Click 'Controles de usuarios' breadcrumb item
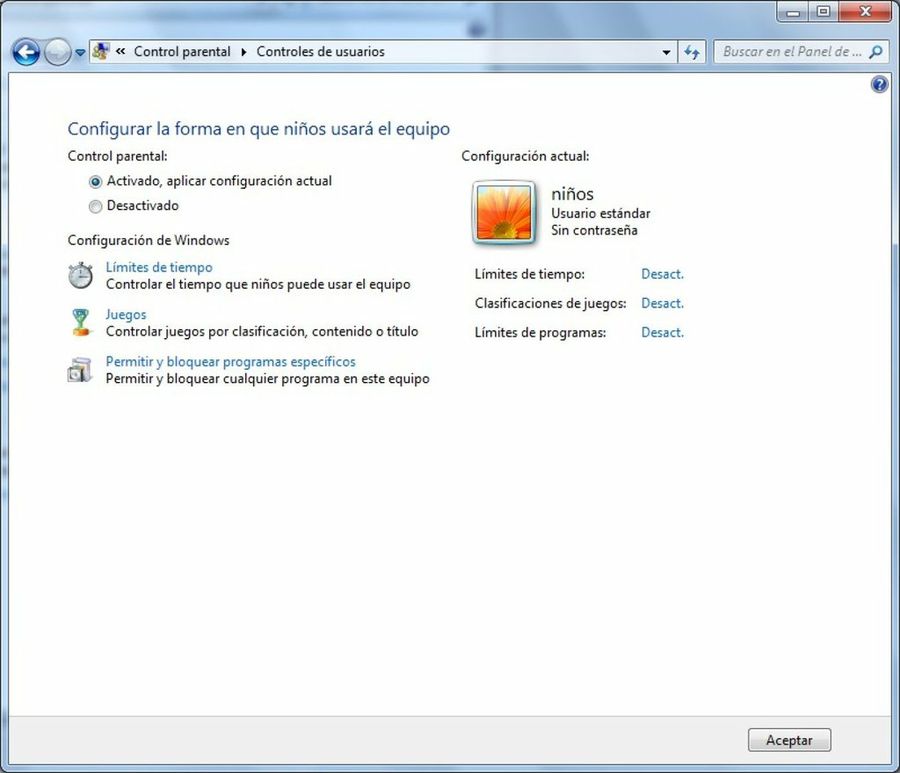Image resolution: width=900 pixels, height=773 pixels. pyautogui.click(x=320, y=52)
